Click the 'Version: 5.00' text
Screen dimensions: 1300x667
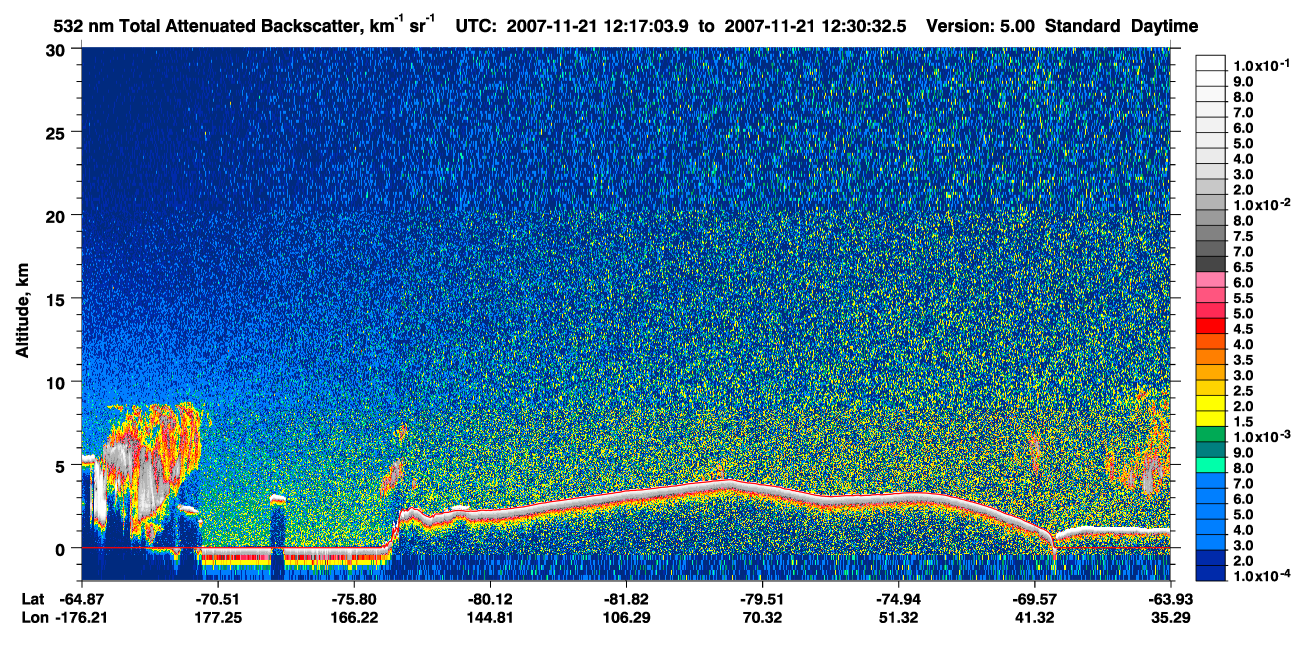[981, 25]
